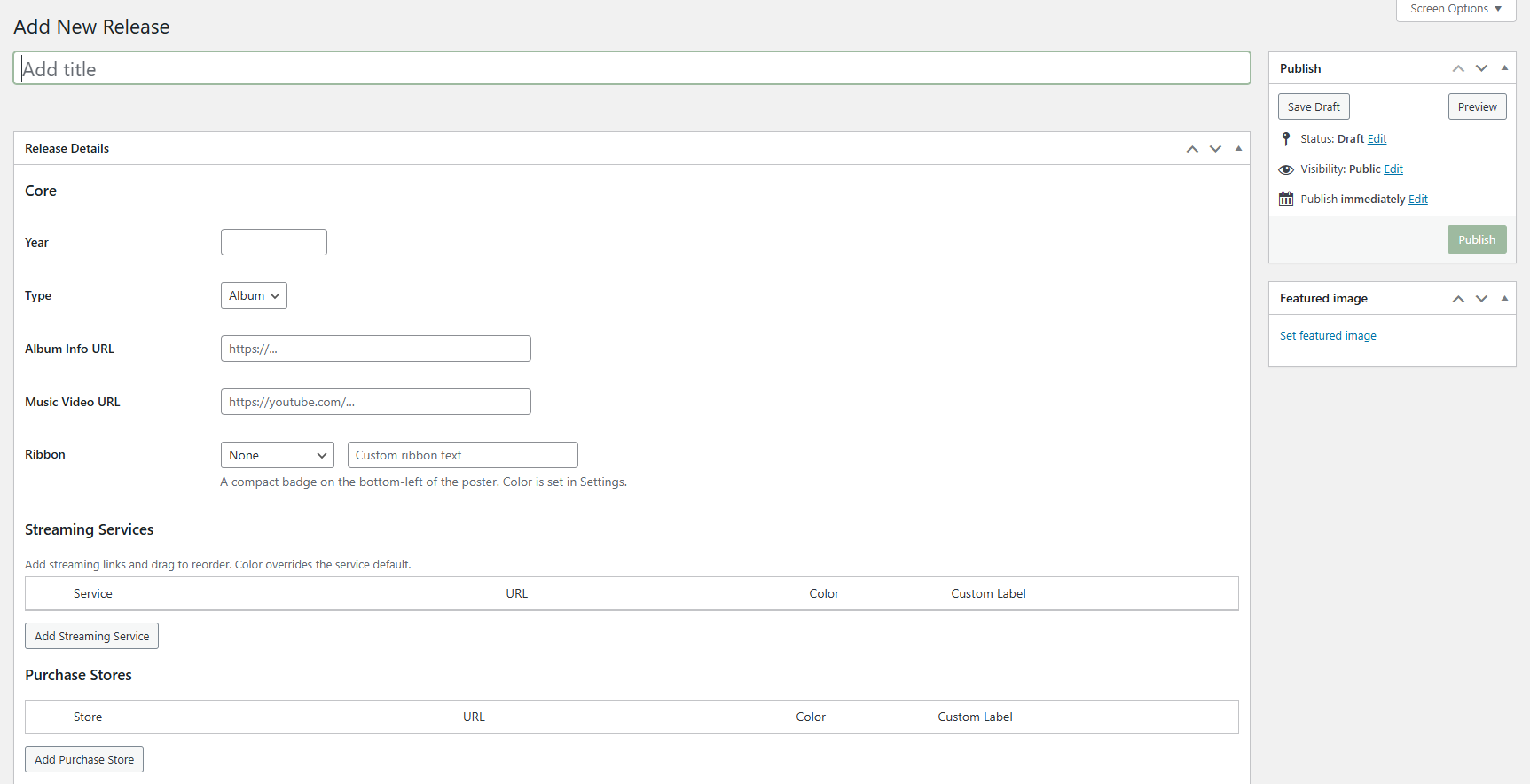Screen dimensions: 1530x784
Task: Add Streaming Service row
Action: pos(91,636)
